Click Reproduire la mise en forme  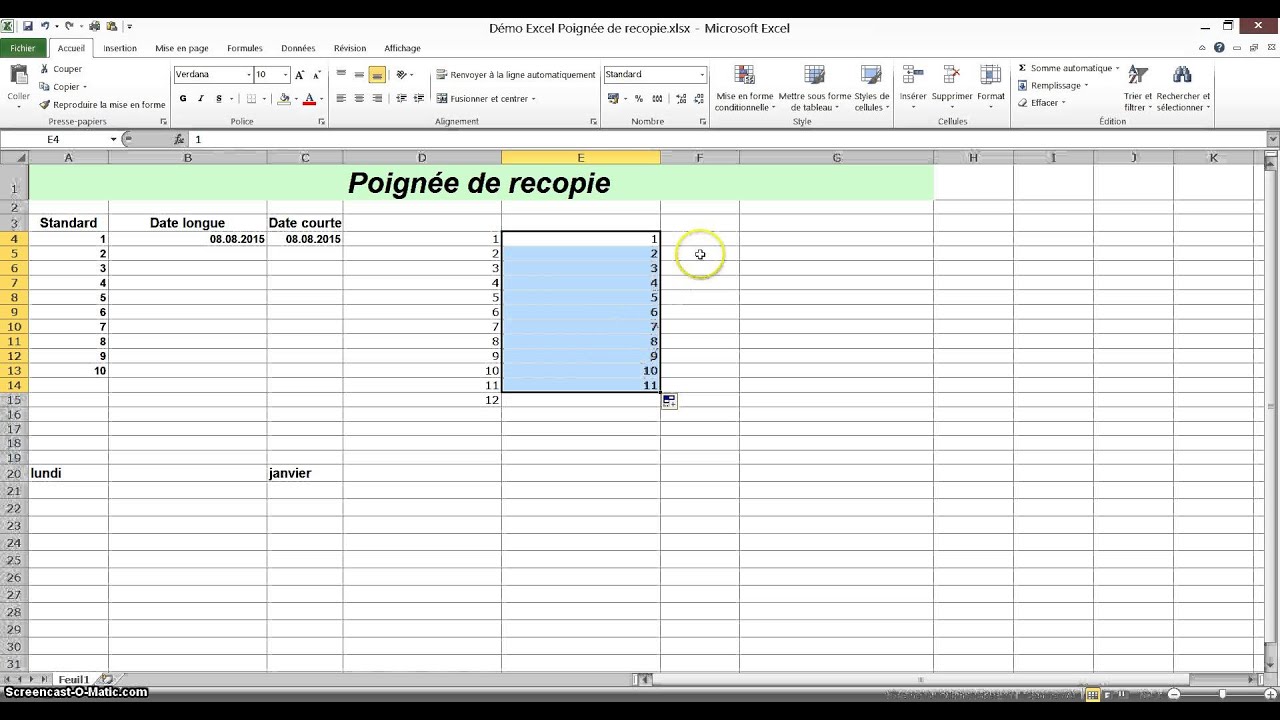click(102, 104)
